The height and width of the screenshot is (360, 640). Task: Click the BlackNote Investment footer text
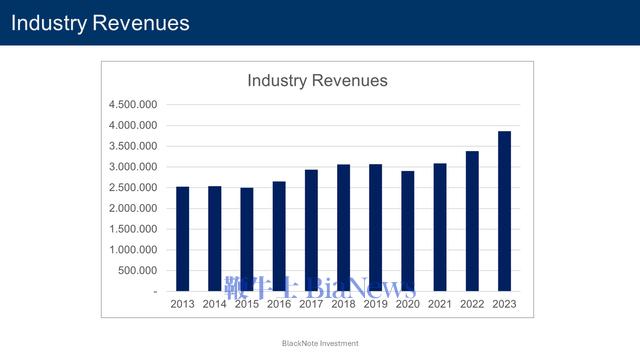[320, 343]
